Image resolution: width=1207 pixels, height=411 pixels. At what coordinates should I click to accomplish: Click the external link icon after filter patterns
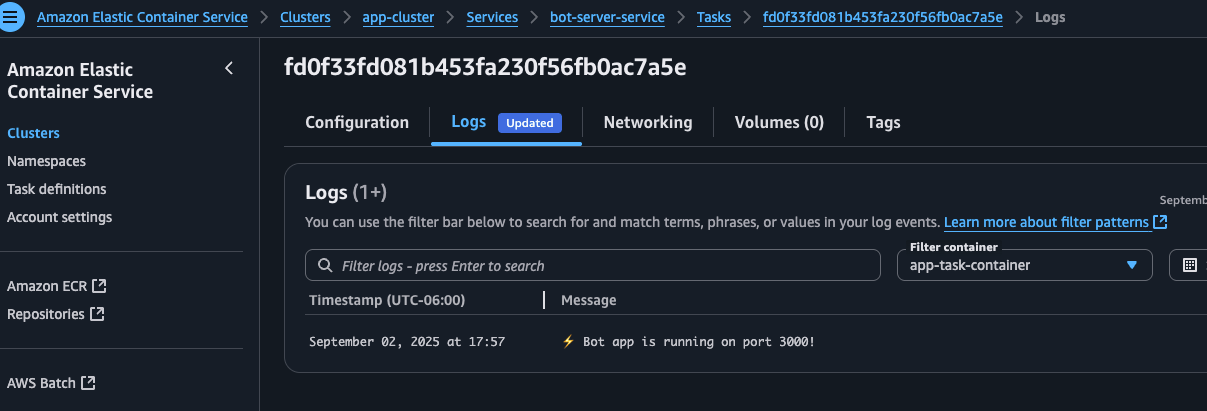pyautogui.click(x=1160, y=222)
